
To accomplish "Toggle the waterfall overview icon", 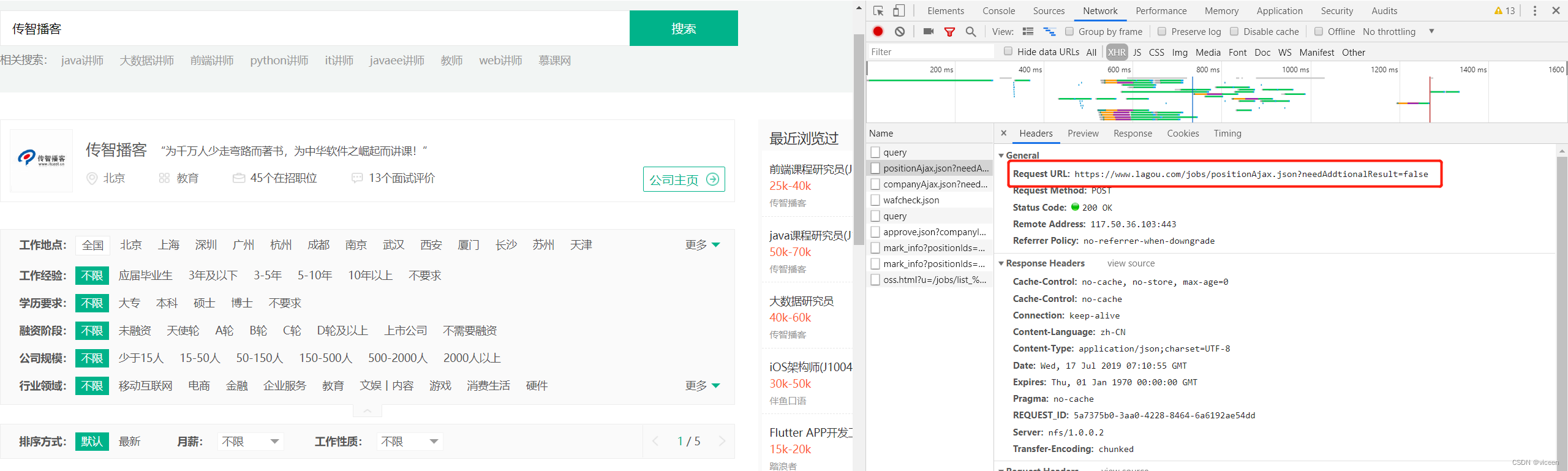I will (x=1050, y=31).
